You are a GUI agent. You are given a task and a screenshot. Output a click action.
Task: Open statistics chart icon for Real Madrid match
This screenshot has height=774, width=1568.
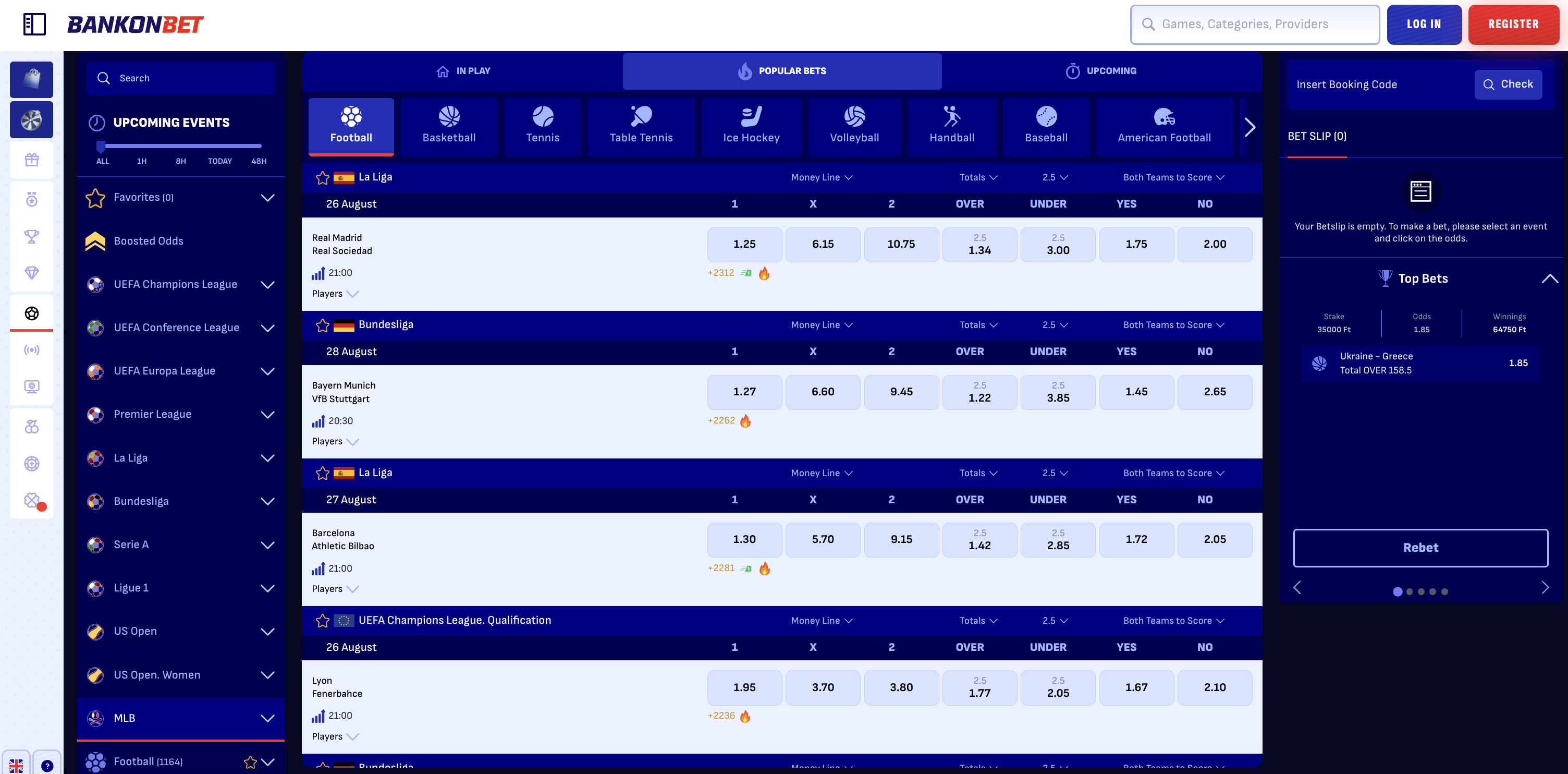tap(318, 273)
